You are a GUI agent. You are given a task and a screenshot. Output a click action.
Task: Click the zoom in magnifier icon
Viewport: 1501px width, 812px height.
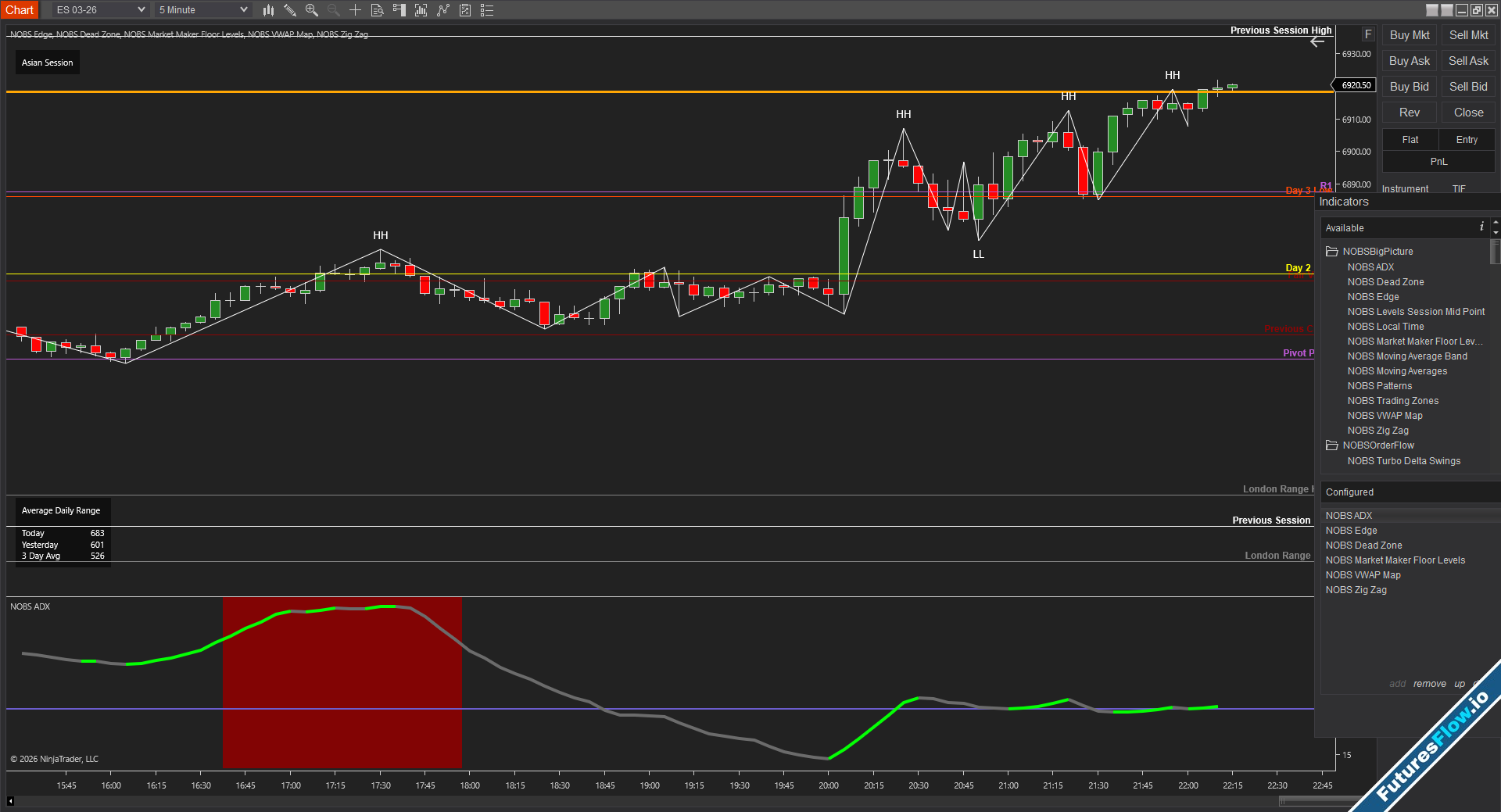pos(312,10)
